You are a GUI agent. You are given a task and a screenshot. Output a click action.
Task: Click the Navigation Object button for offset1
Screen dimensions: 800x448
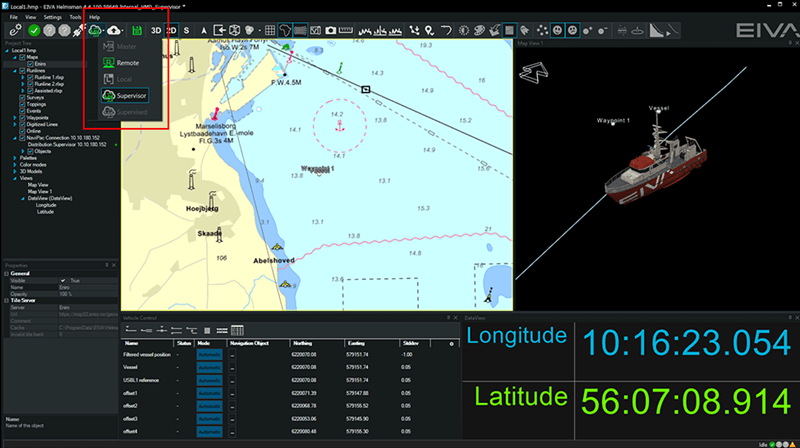click(x=232, y=392)
